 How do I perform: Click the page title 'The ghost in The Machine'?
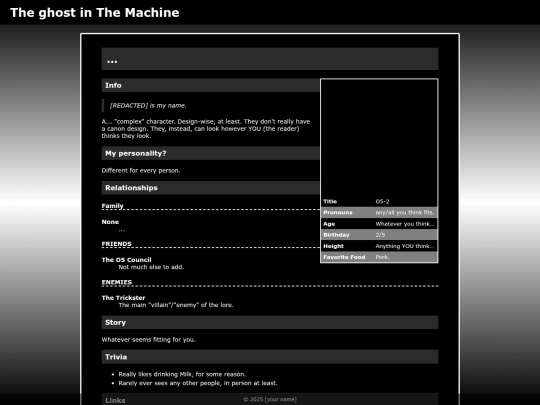pos(95,13)
